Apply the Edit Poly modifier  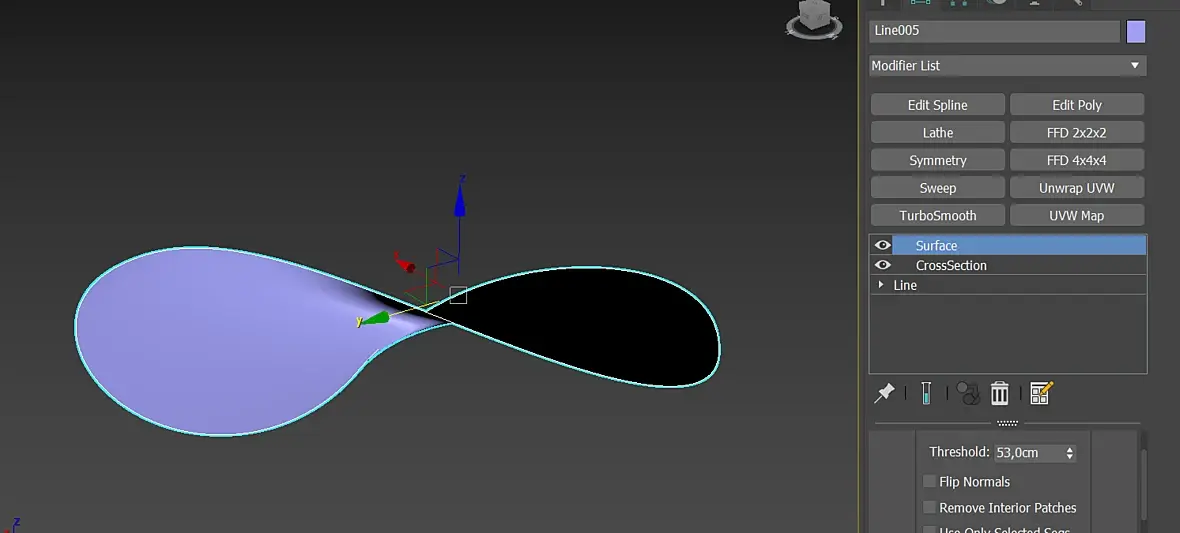coord(1077,105)
